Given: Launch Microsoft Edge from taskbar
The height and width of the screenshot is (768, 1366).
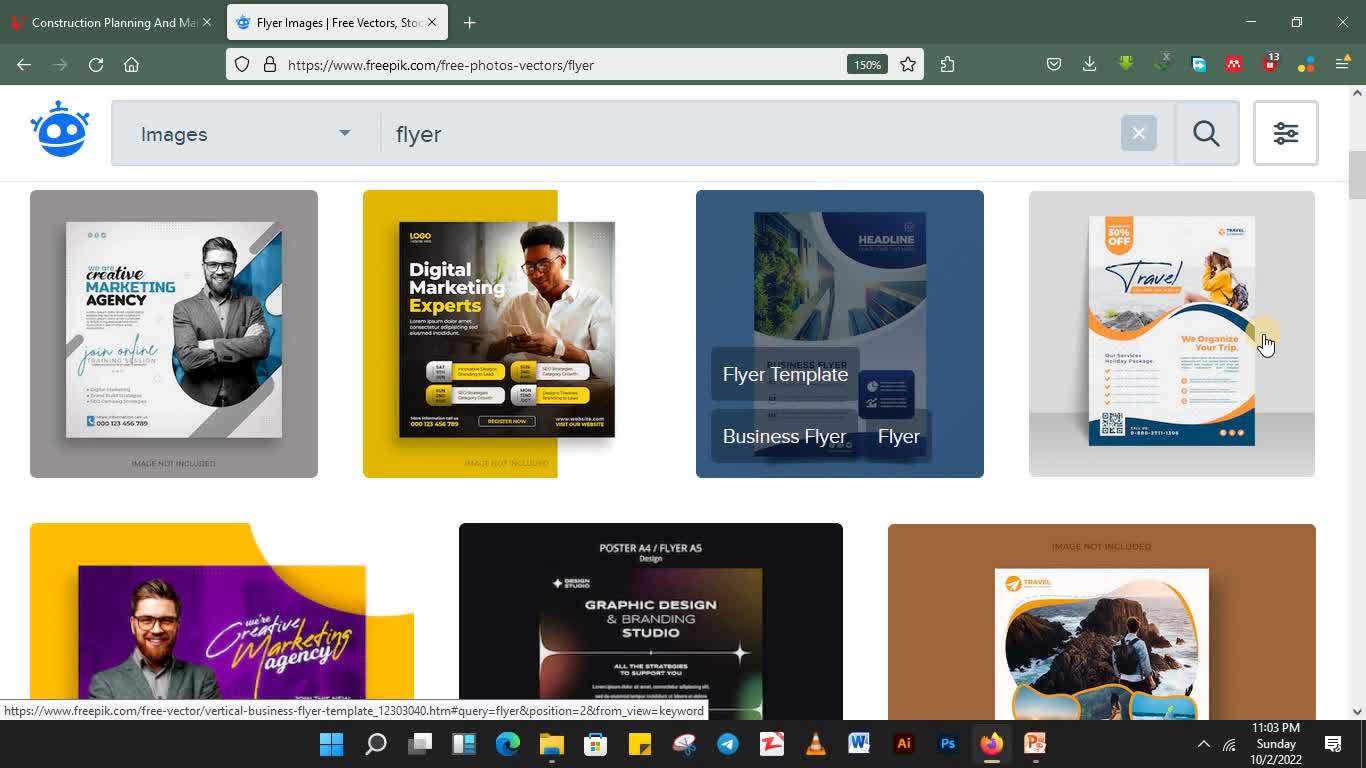Looking at the screenshot, I should click(x=508, y=744).
